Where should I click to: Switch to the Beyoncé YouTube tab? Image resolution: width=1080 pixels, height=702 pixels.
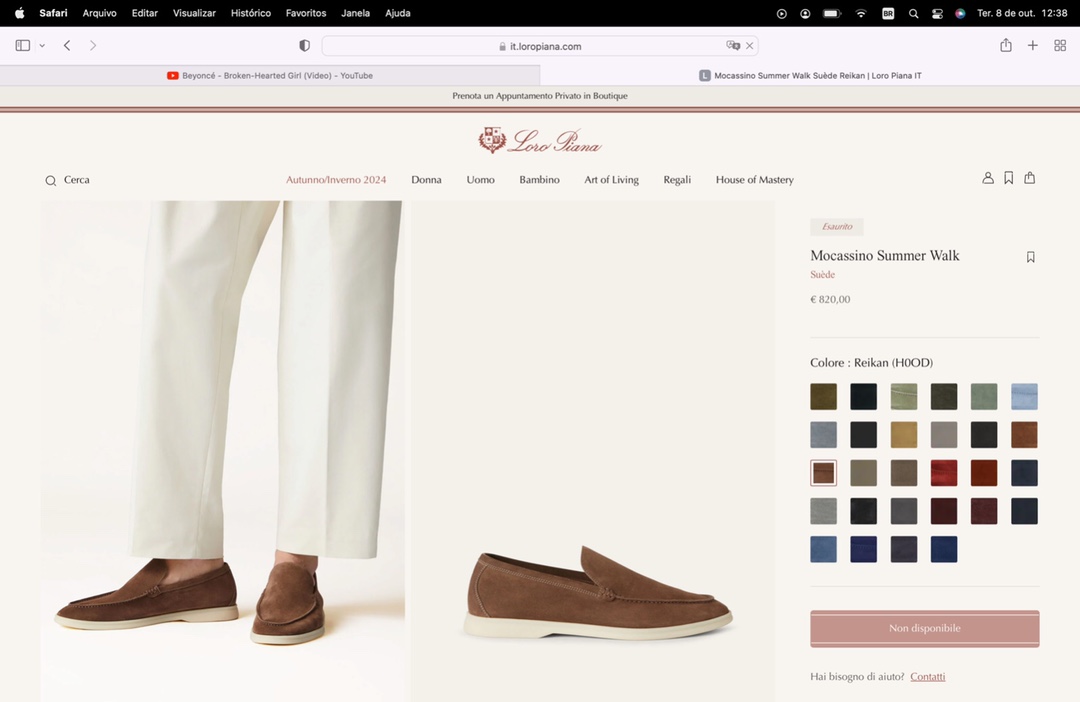pos(270,76)
